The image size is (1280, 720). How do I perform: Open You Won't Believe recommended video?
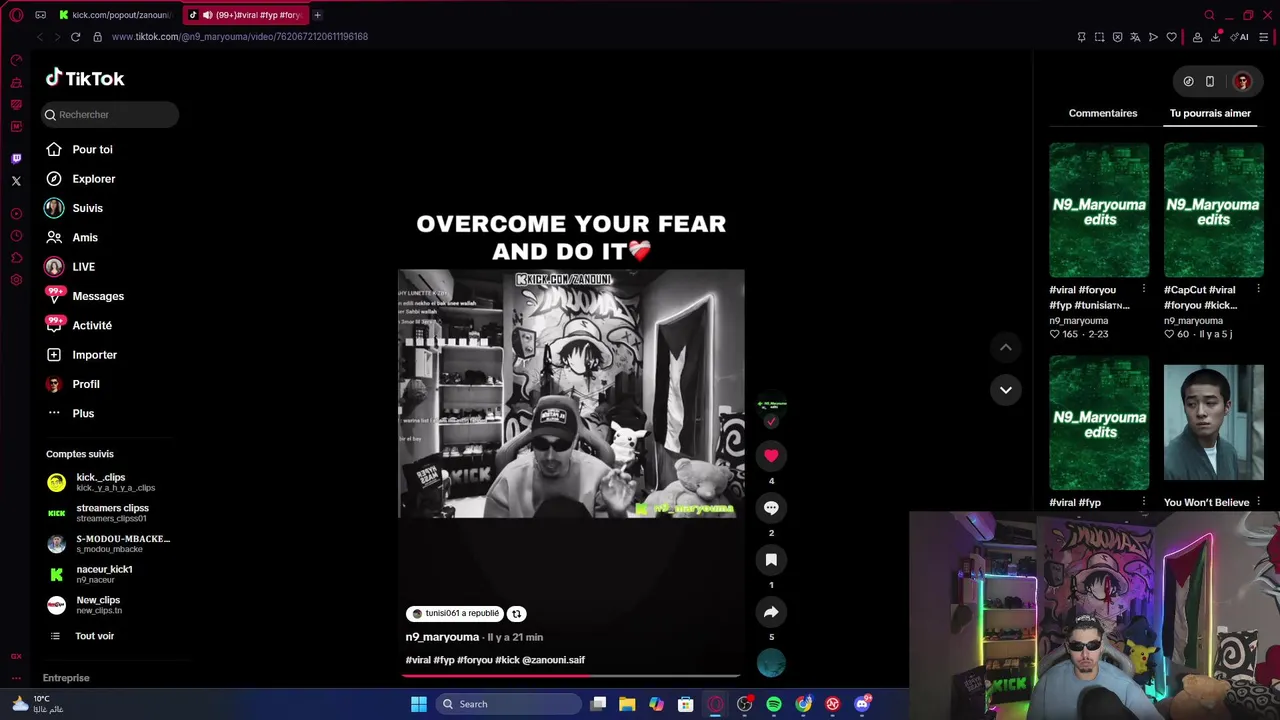[1213, 423]
